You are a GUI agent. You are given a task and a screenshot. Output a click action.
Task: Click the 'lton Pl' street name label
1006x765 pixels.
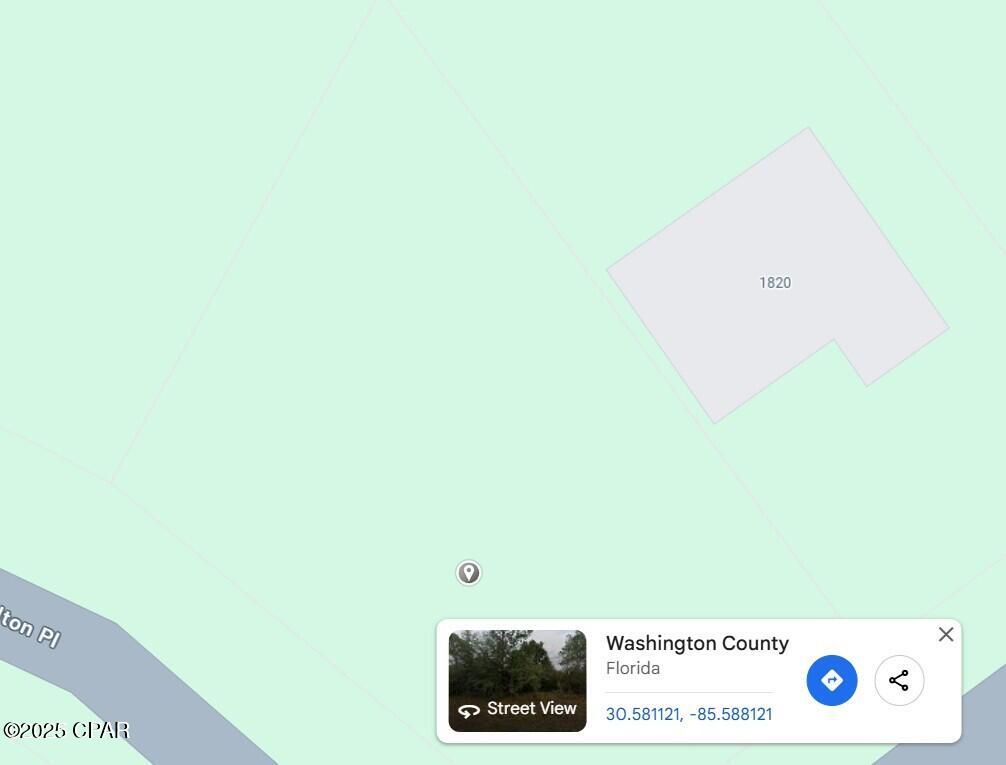(30, 625)
